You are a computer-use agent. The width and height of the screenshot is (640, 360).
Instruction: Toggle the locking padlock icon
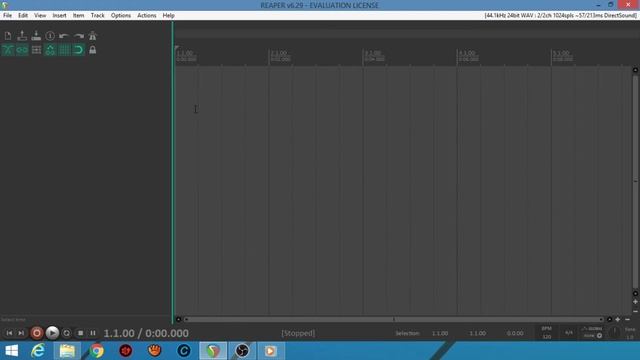click(93, 50)
